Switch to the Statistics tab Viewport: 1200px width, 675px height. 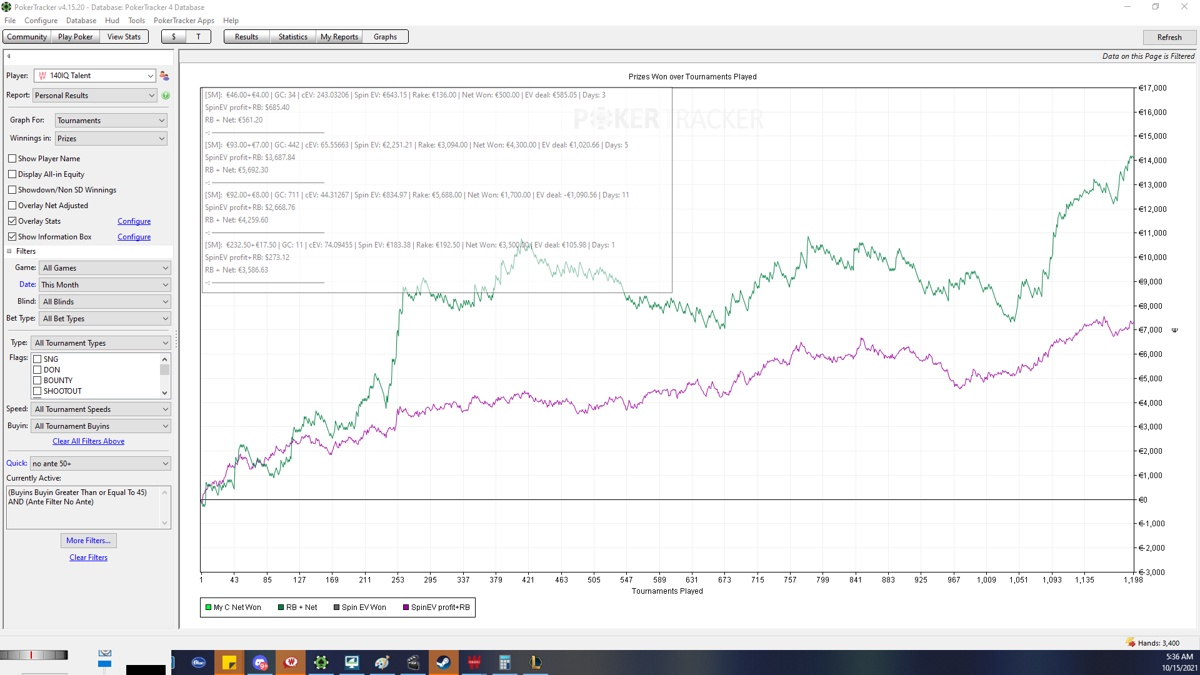coord(292,37)
